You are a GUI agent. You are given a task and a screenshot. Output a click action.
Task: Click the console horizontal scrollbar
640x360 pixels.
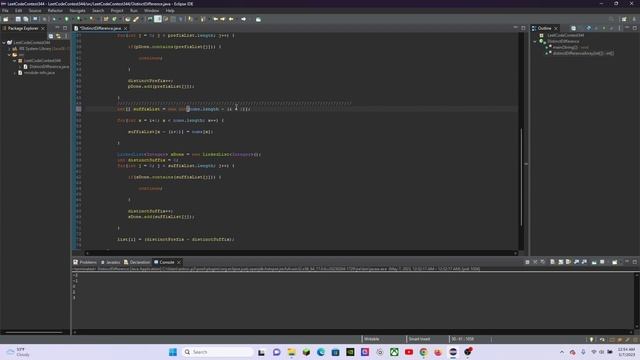click(x=353, y=332)
